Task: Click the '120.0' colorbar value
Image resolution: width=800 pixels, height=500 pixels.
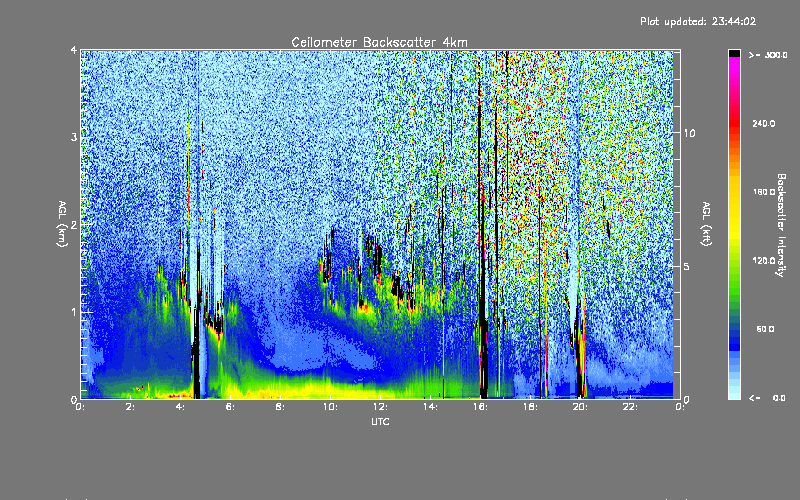Action: coord(764,260)
